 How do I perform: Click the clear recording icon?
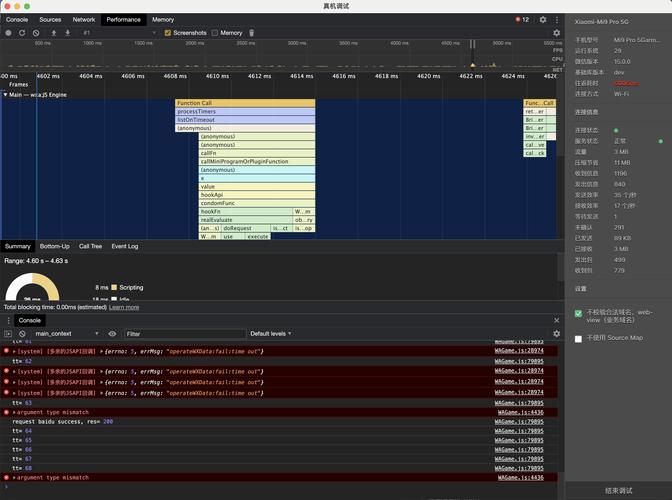pos(36,33)
